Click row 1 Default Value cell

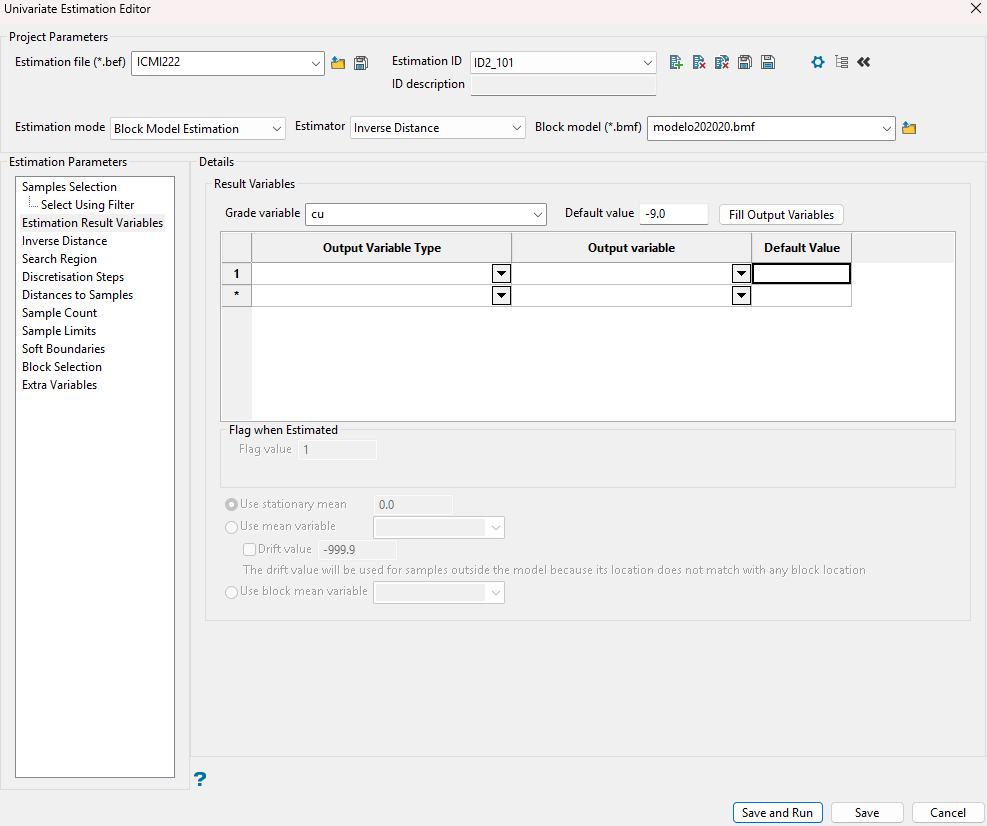tap(801, 274)
